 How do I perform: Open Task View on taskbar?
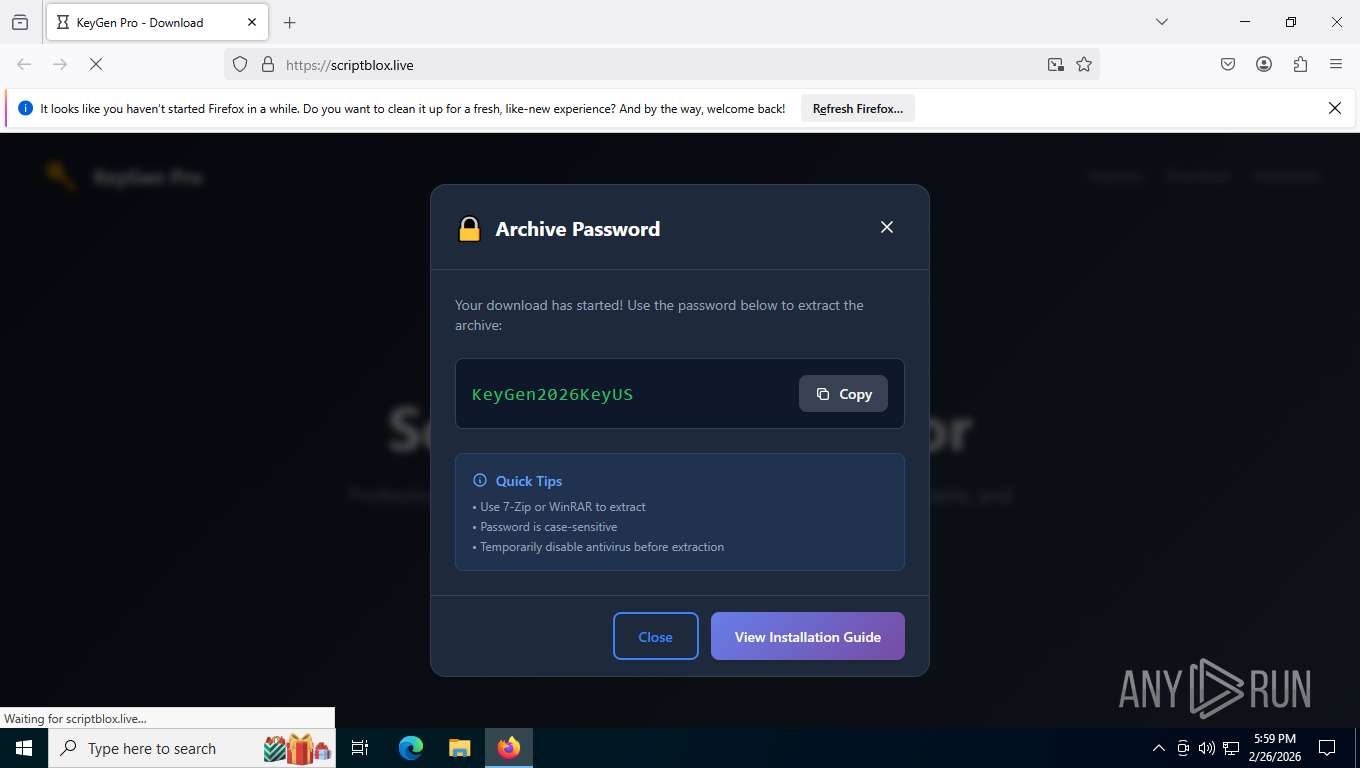[360, 748]
